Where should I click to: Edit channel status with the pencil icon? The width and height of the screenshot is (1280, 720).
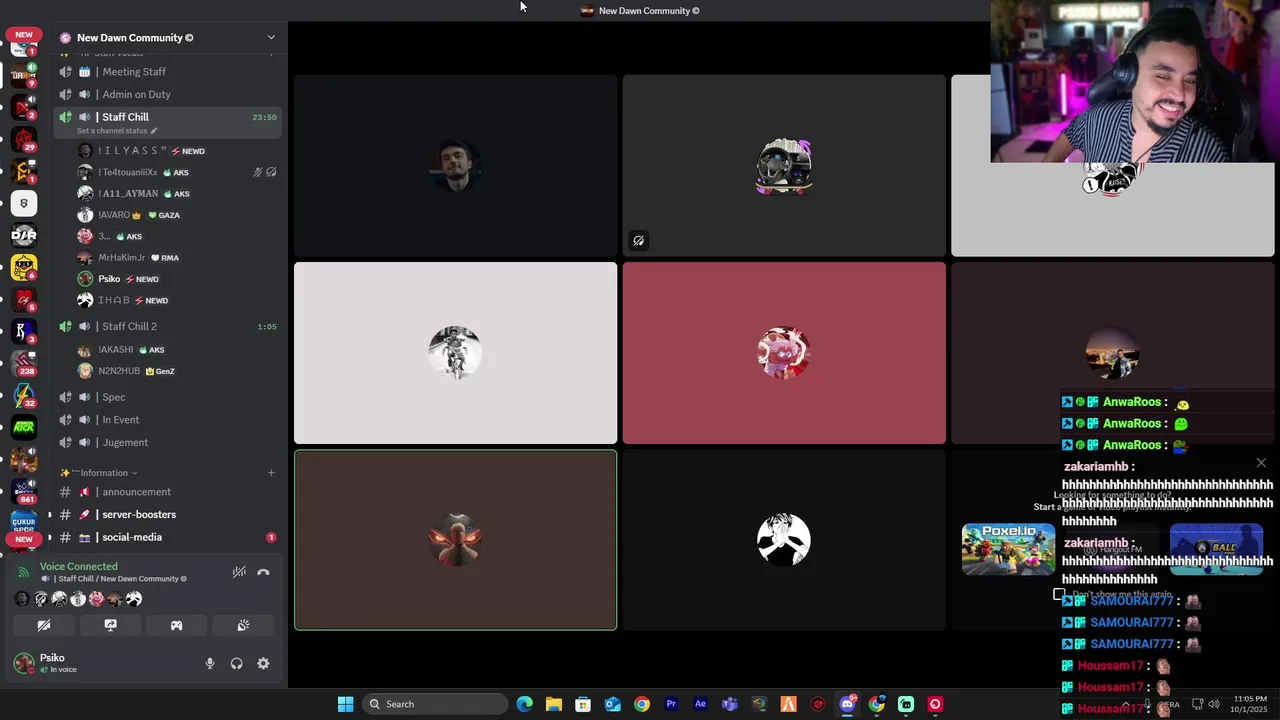point(154,131)
